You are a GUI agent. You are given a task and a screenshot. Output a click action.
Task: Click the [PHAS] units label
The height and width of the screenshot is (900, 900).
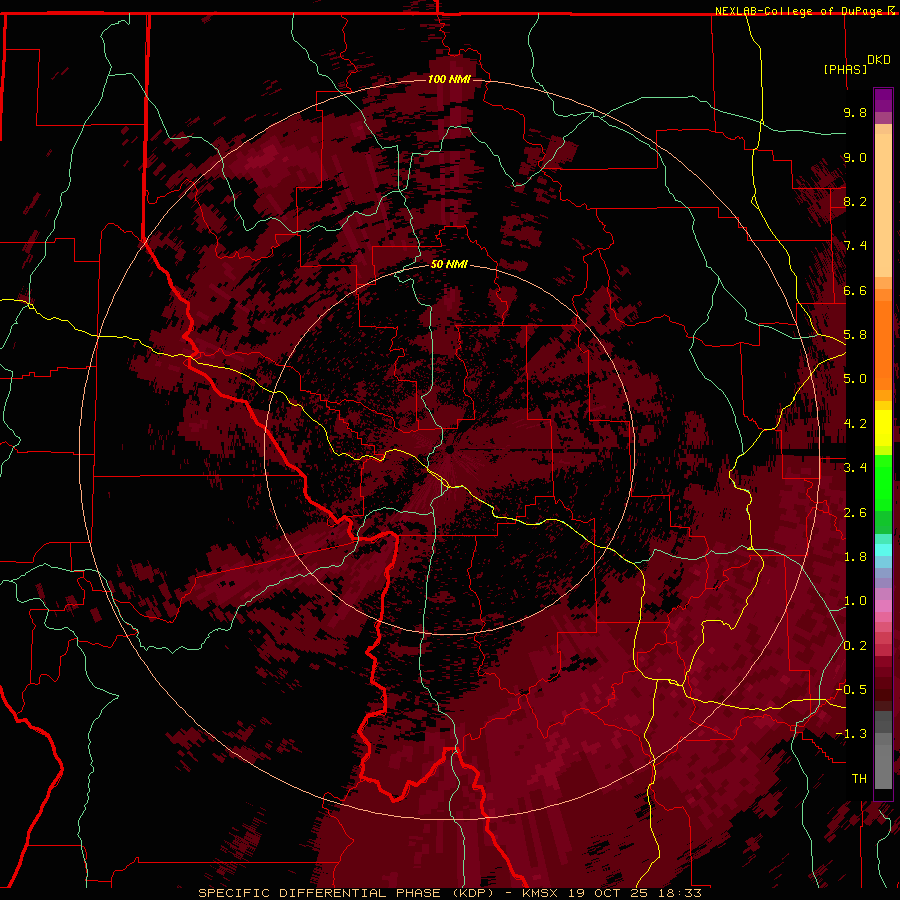pos(845,69)
